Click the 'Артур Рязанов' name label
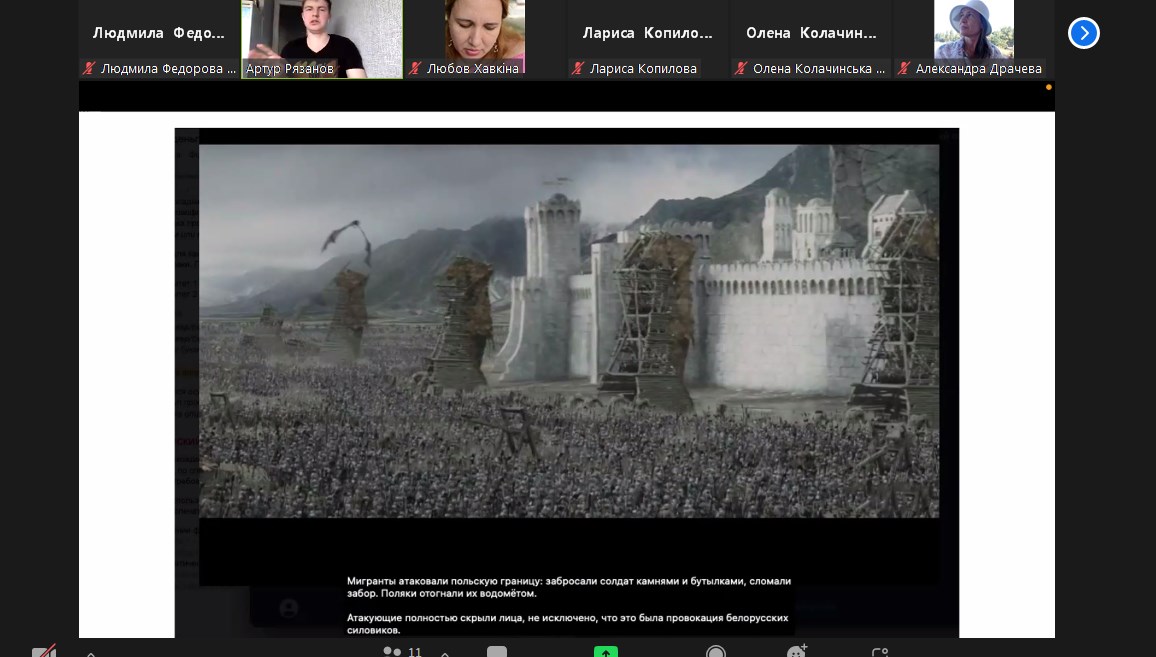The height and width of the screenshot is (657, 1156). click(x=290, y=69)
